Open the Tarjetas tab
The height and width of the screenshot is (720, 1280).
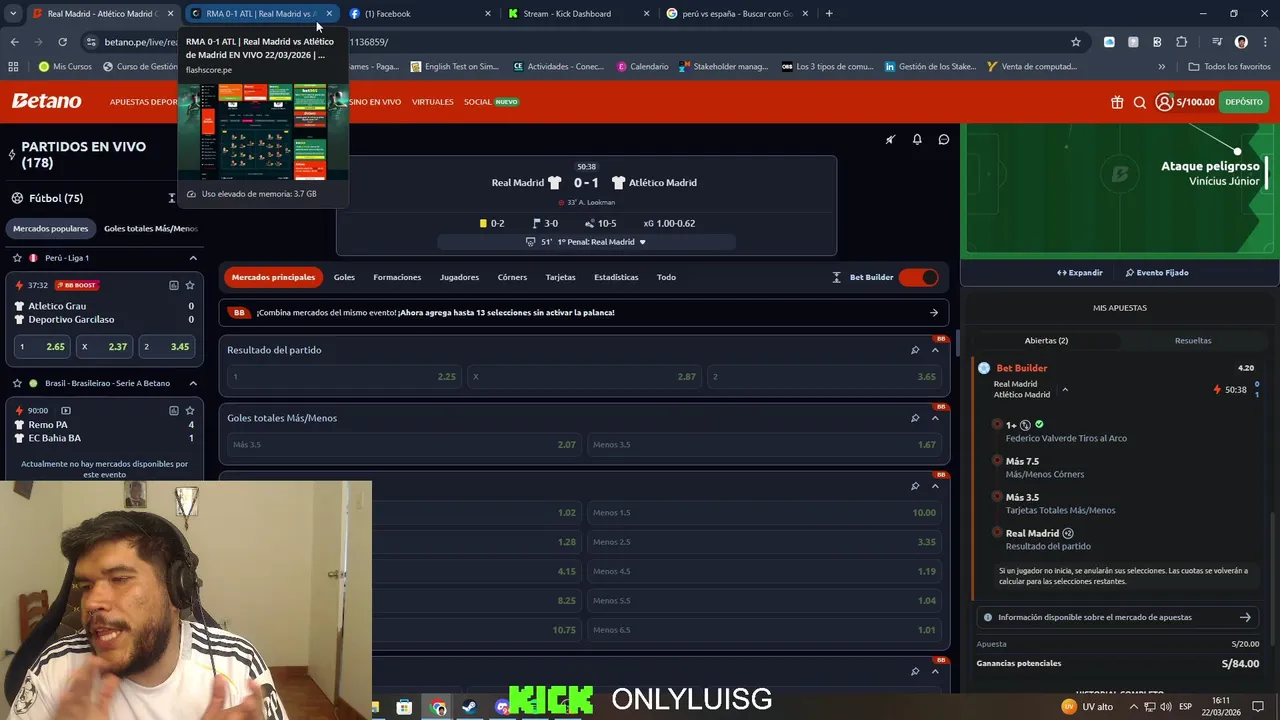click(x=560, y=277)
